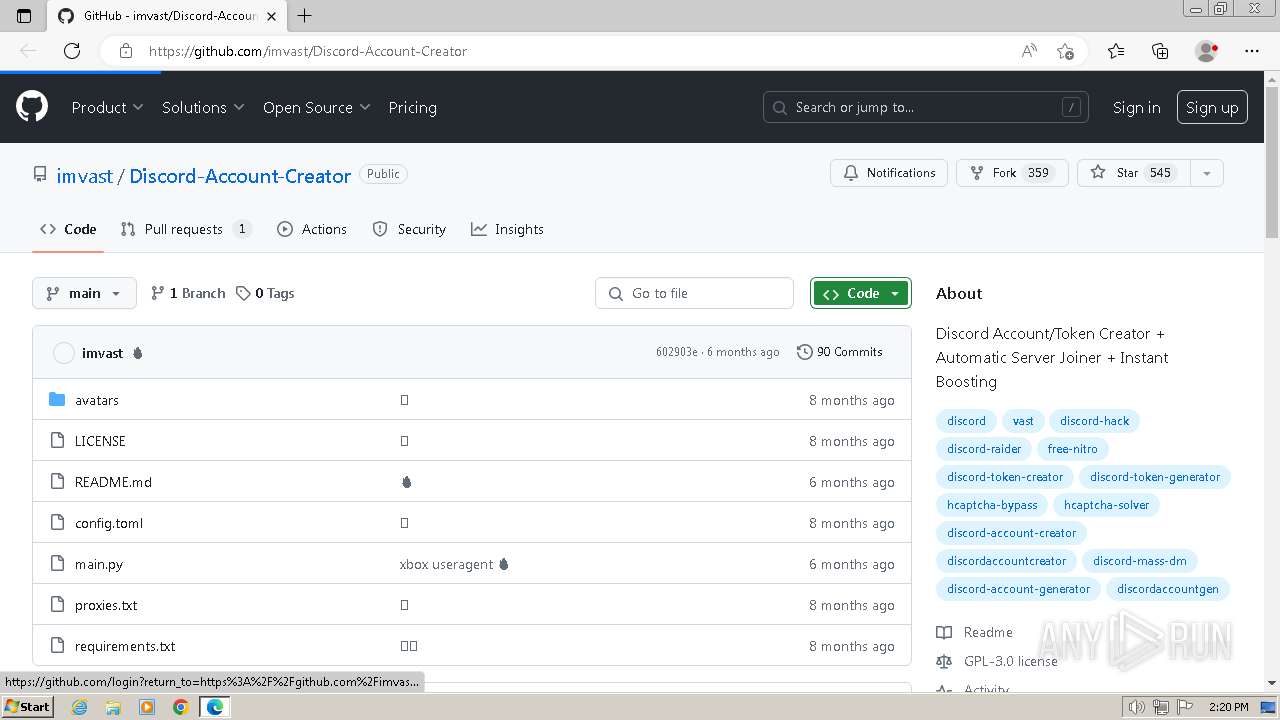Click the Go to file search field

point(694,293)
